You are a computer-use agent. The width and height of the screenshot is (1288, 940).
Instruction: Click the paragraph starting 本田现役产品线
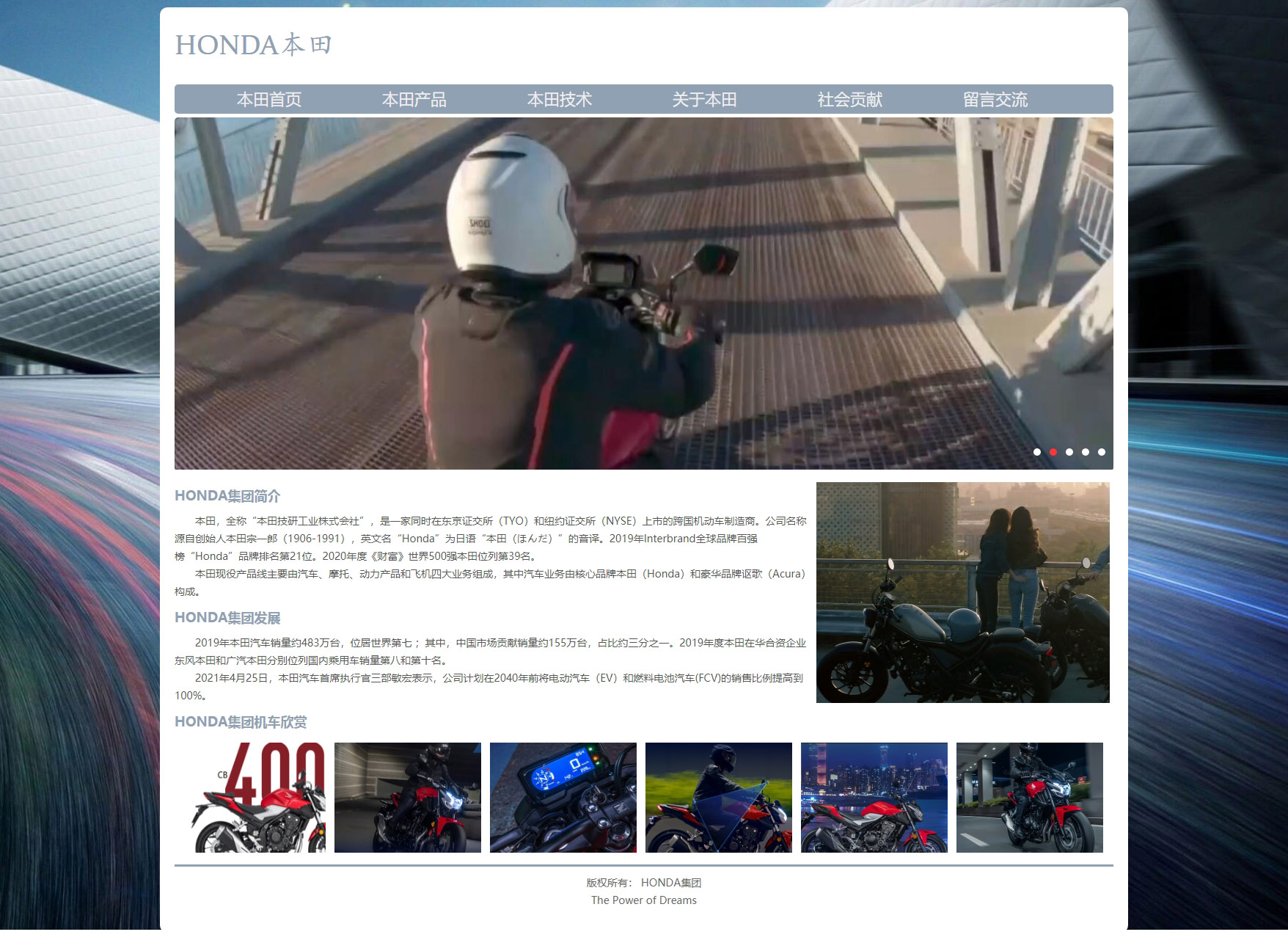click(x=491, y=583)
